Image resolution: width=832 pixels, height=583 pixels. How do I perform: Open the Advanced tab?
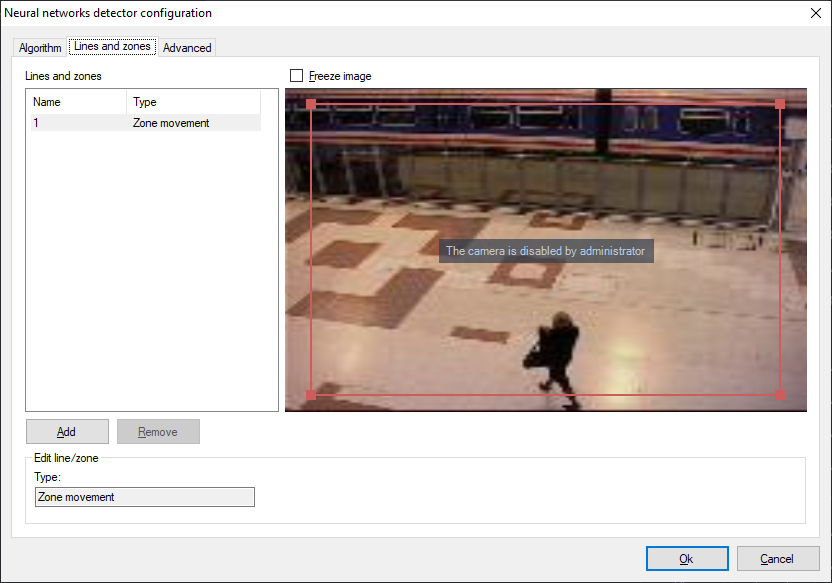coord(187,48)
